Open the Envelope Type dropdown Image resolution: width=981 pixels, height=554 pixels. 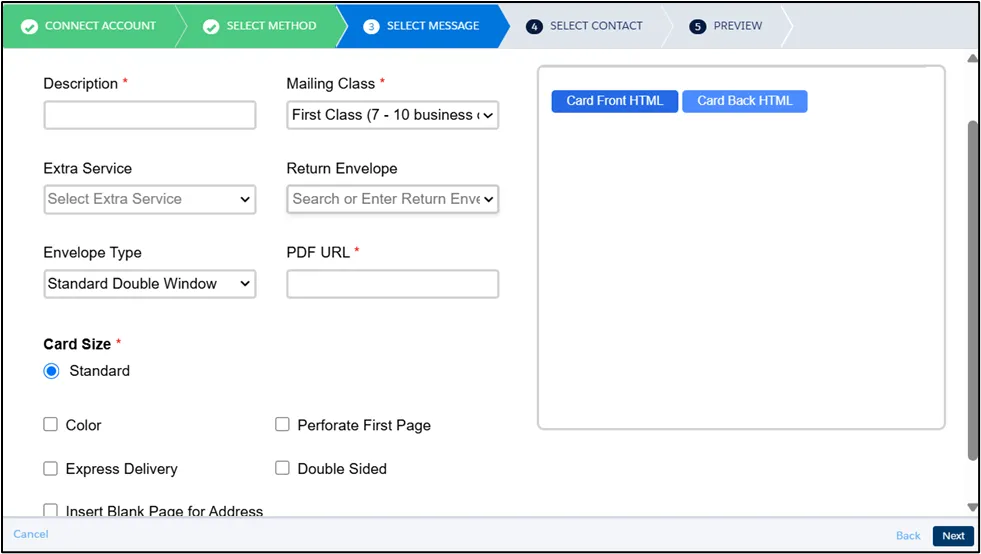149,284
